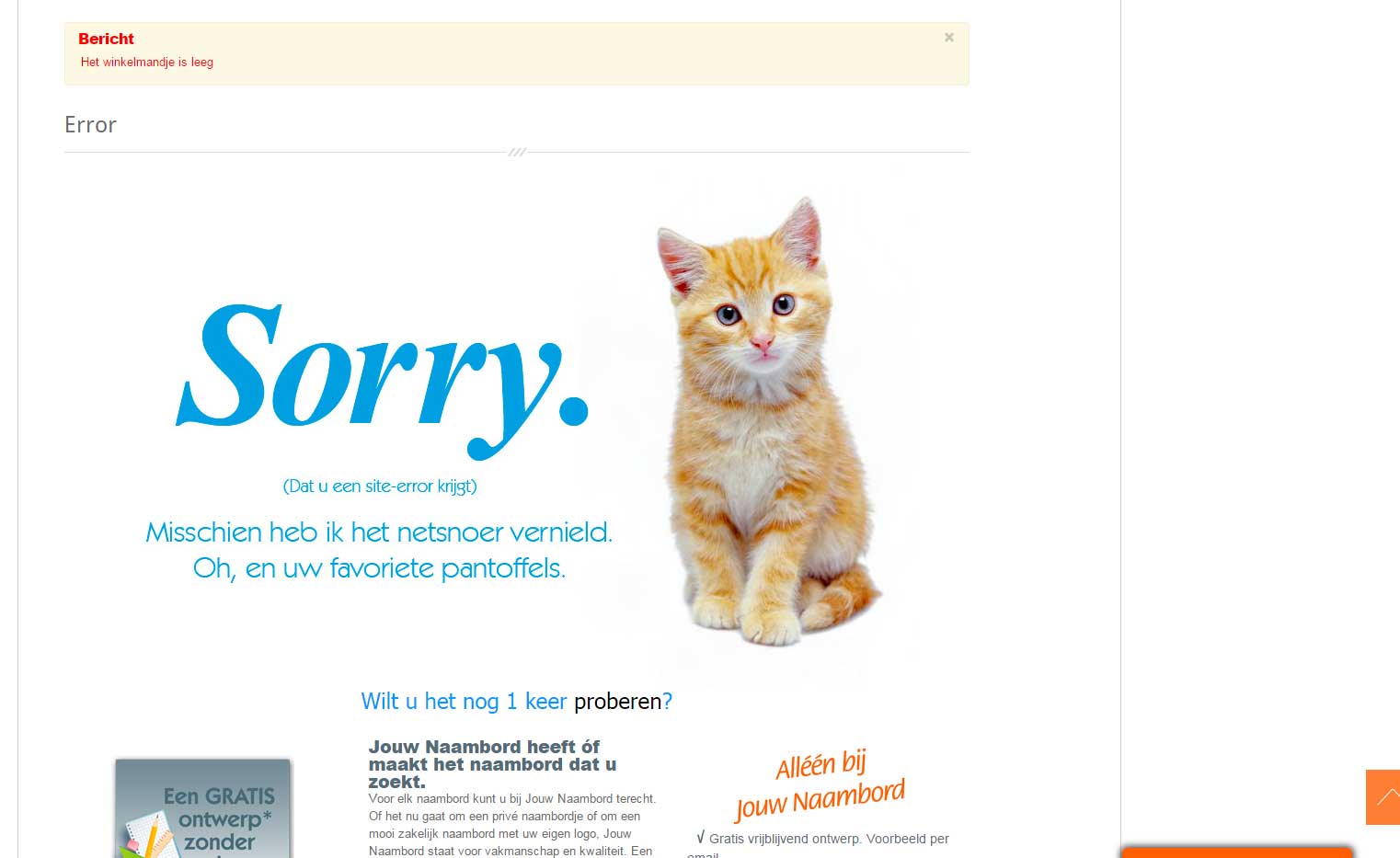Click the '///' divider handle under Error
1400x858 pixels.
point(517,152)
